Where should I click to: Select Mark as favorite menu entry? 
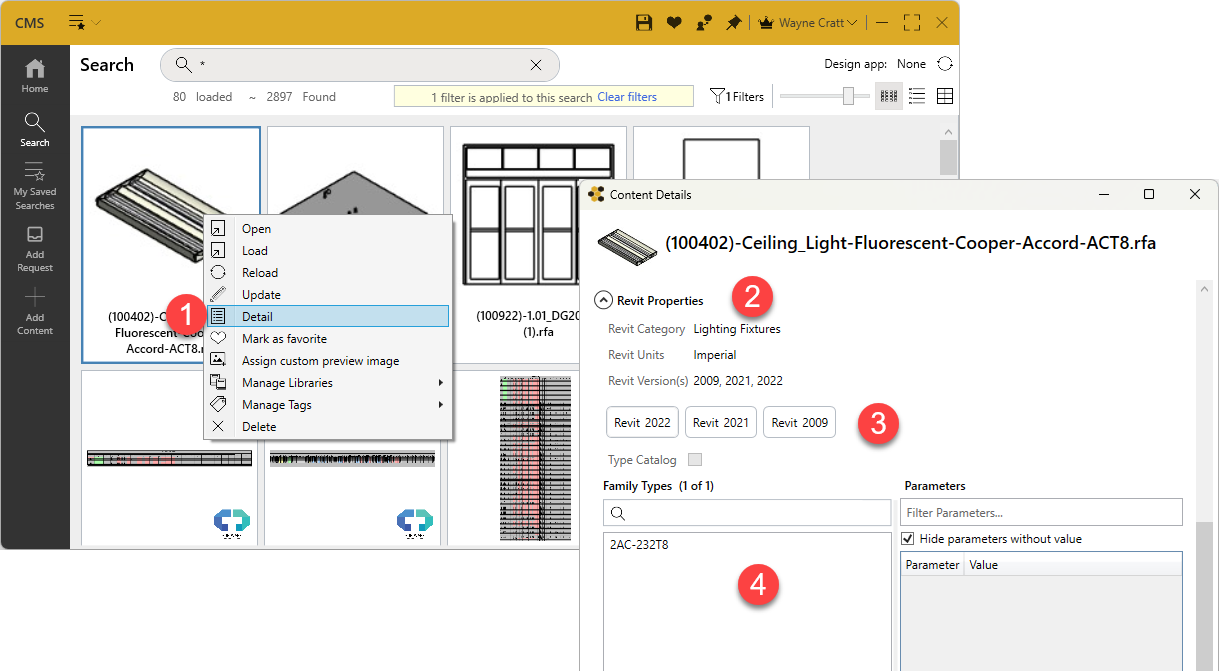[x=329, y=339]
